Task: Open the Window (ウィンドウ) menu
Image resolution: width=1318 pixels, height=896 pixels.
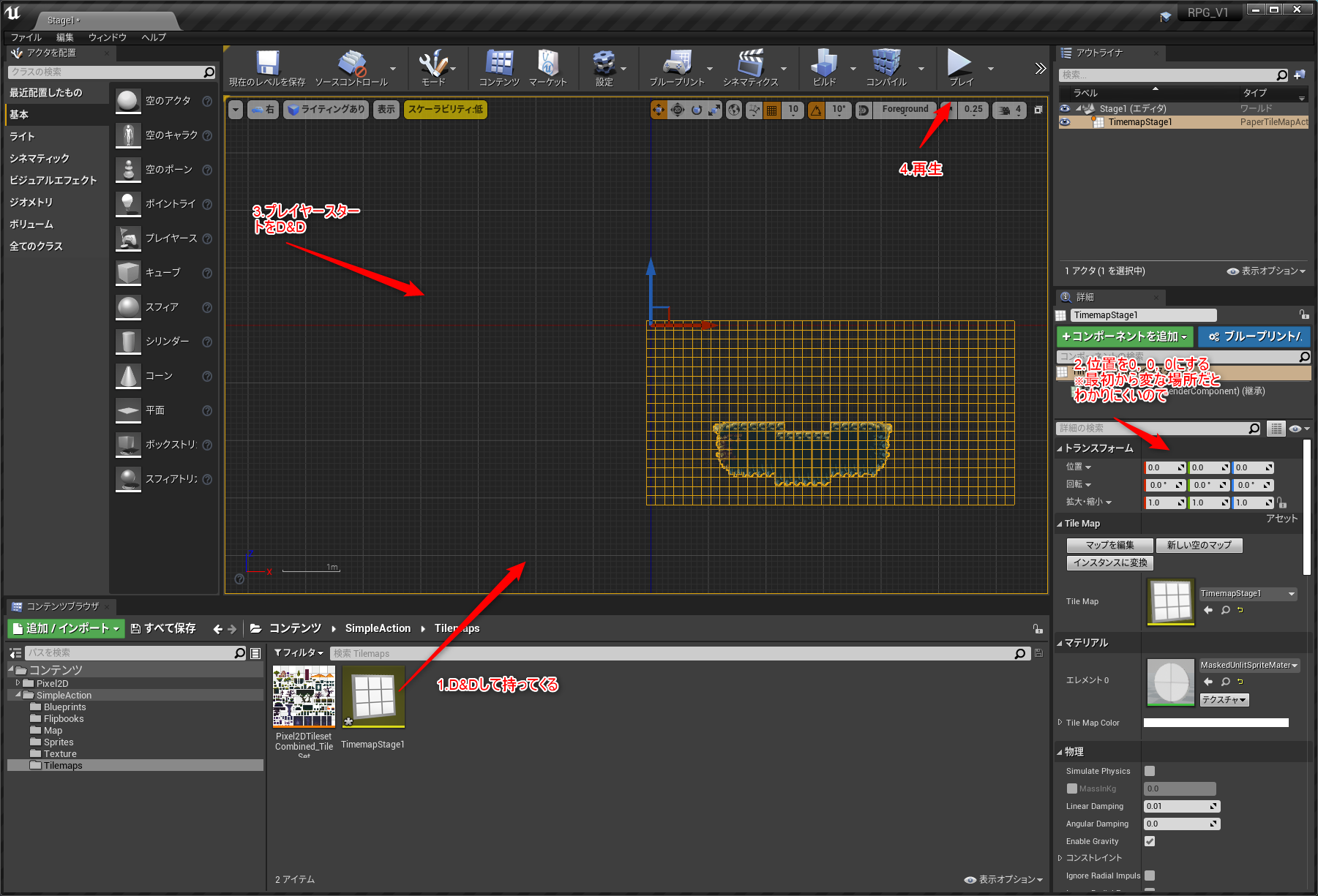Action: click(108, 37)
